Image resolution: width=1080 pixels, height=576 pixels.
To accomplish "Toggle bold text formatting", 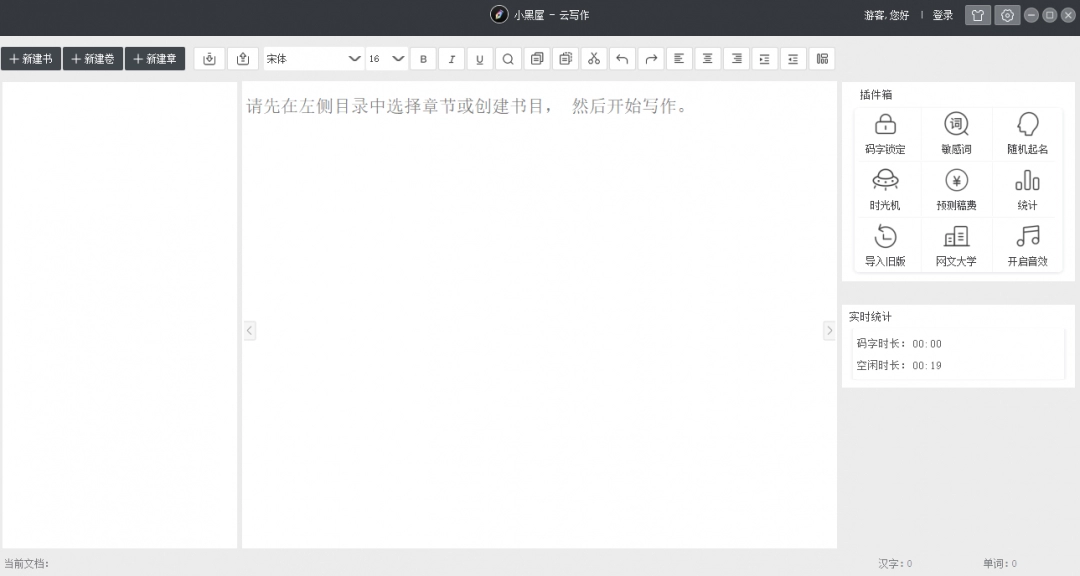I will [423, 59].
